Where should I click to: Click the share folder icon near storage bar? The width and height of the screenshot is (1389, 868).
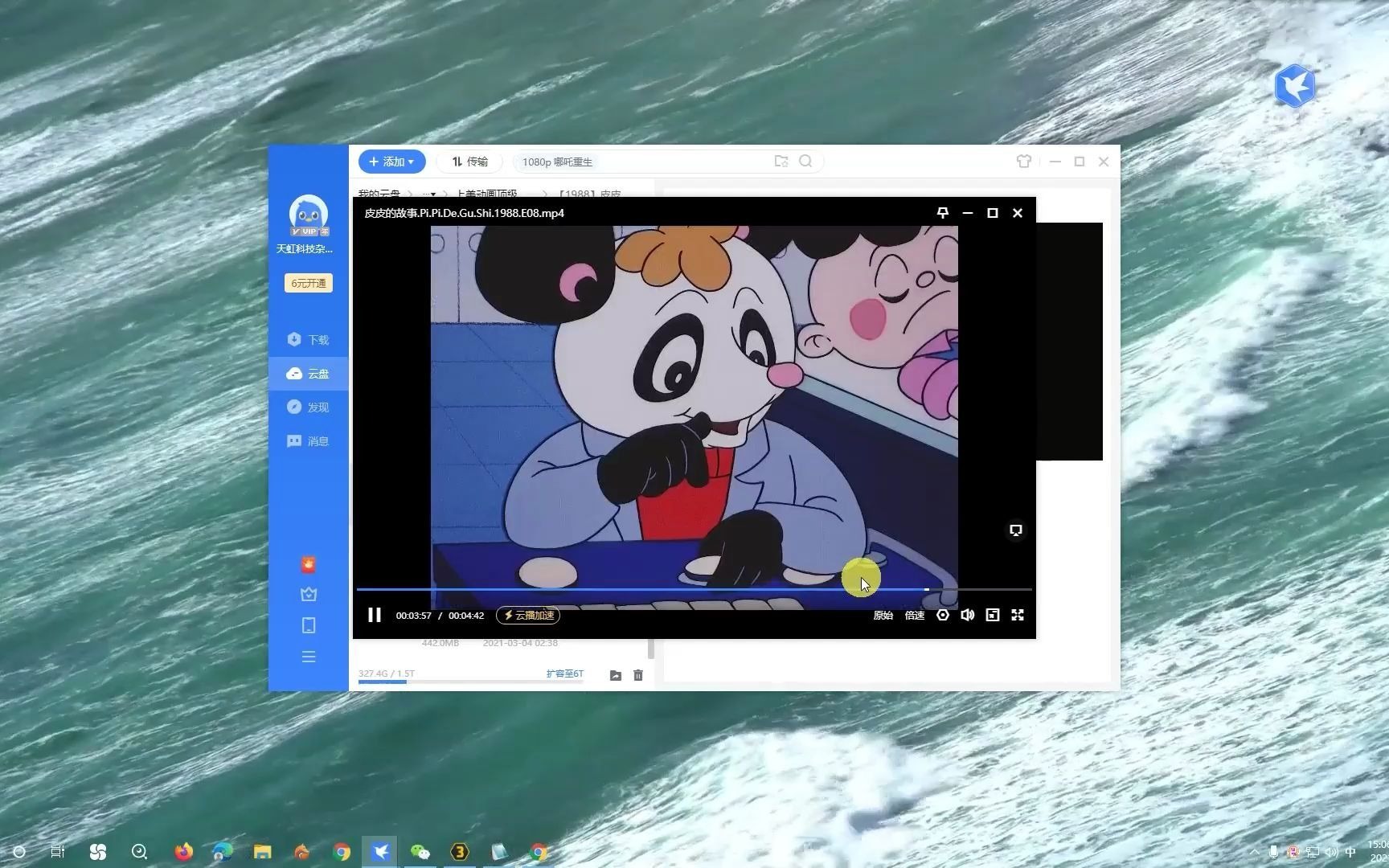pos(616,675)
